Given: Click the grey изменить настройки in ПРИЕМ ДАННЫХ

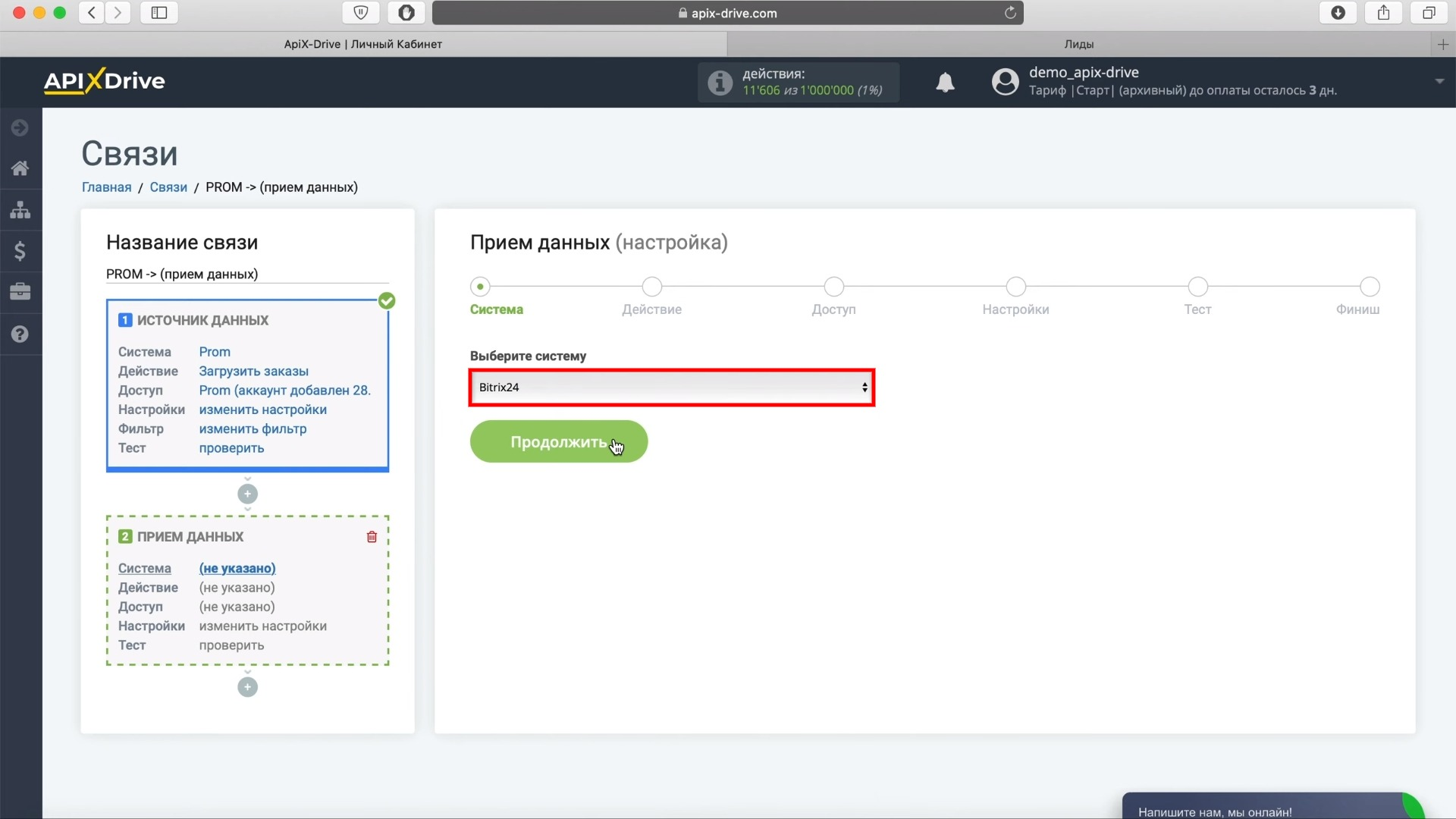Looking at the screenshot, I should 263,626.
